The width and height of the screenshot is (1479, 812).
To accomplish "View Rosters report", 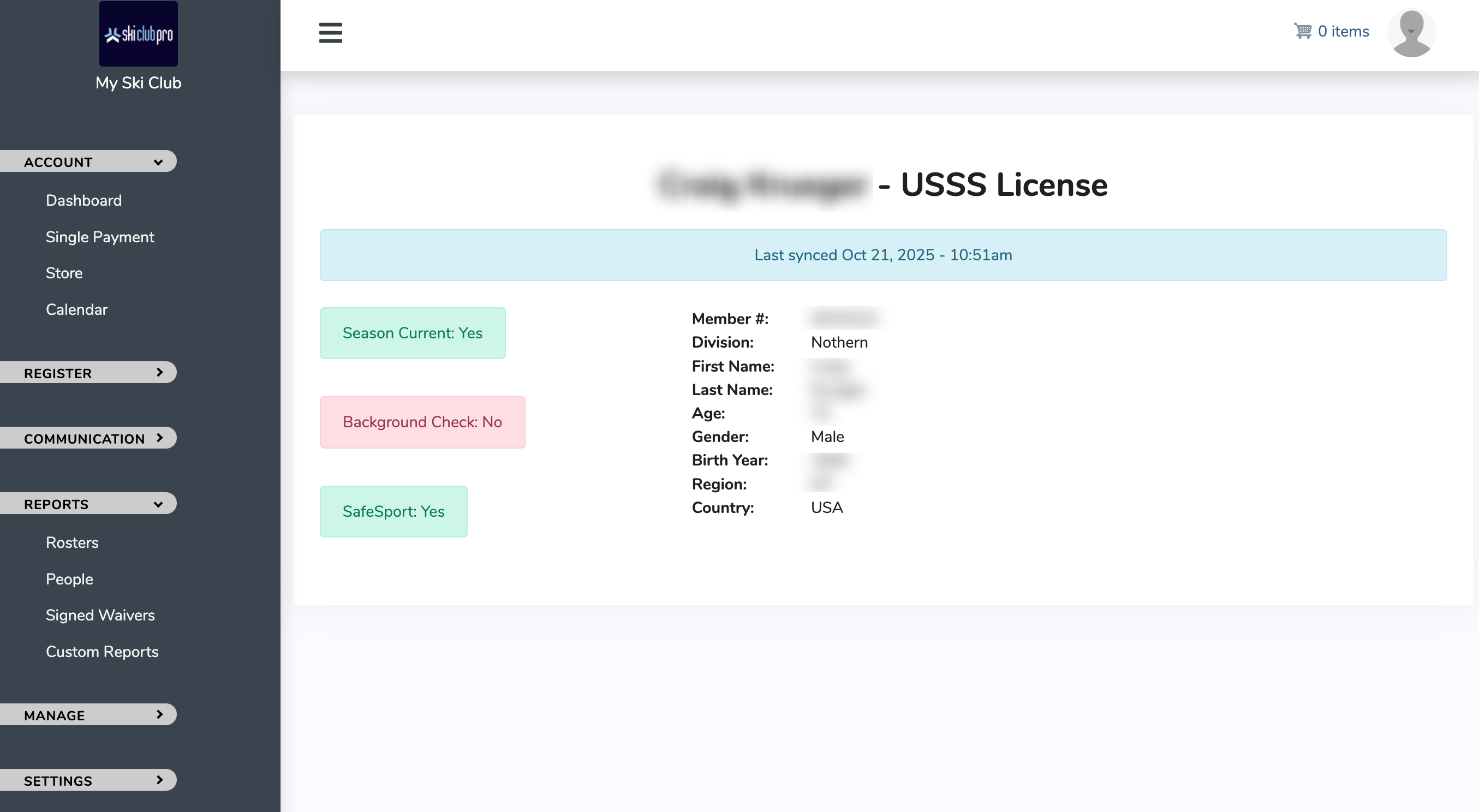I will 73,542.
